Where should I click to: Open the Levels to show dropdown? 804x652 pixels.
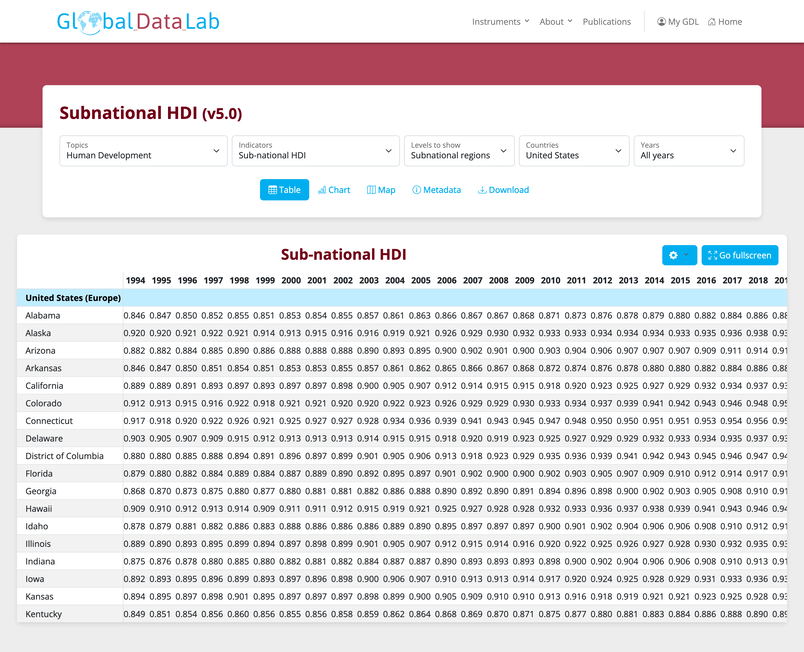click(458, 151)
